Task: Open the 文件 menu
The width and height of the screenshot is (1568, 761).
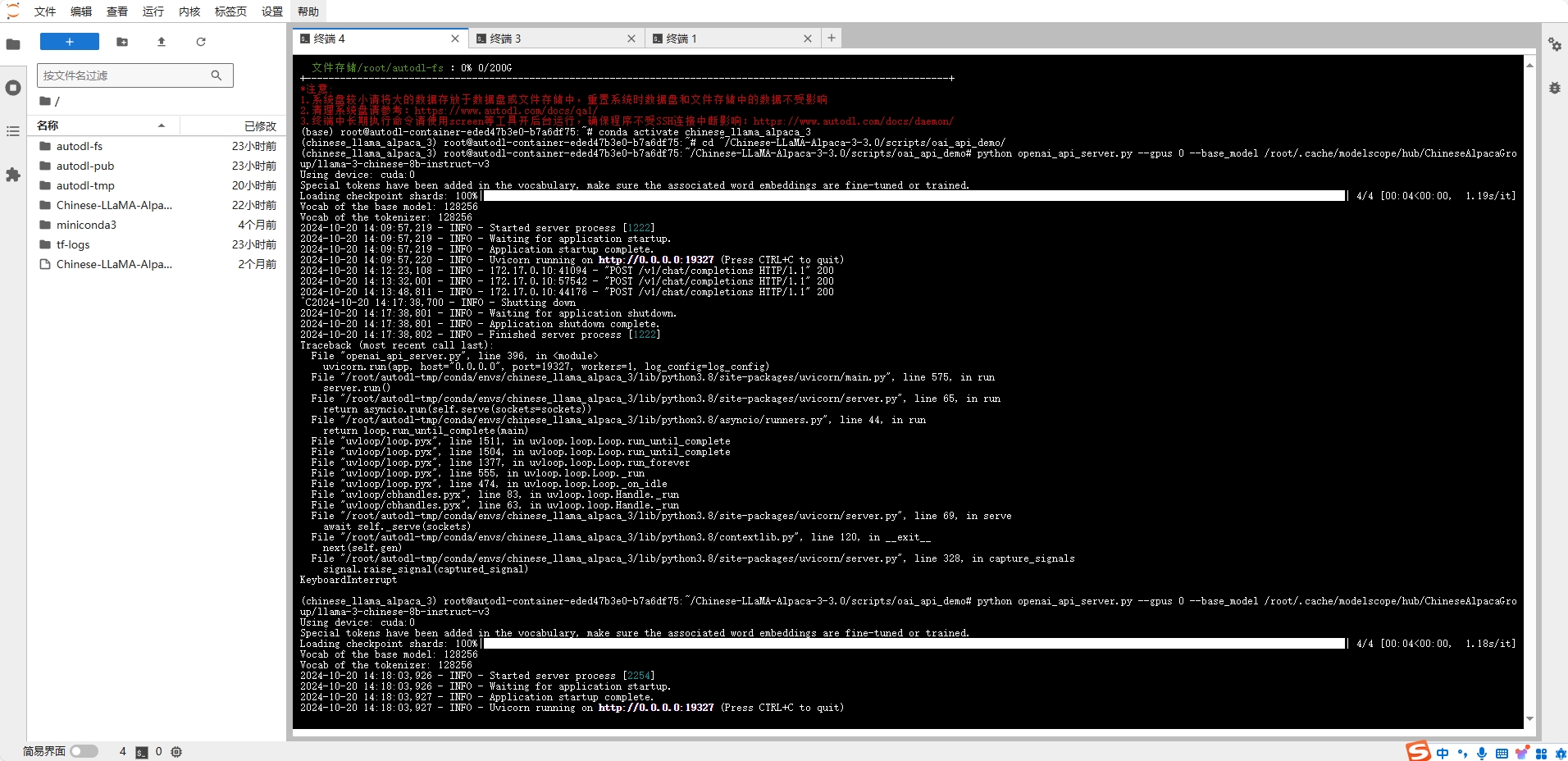Action: (45, 11)
